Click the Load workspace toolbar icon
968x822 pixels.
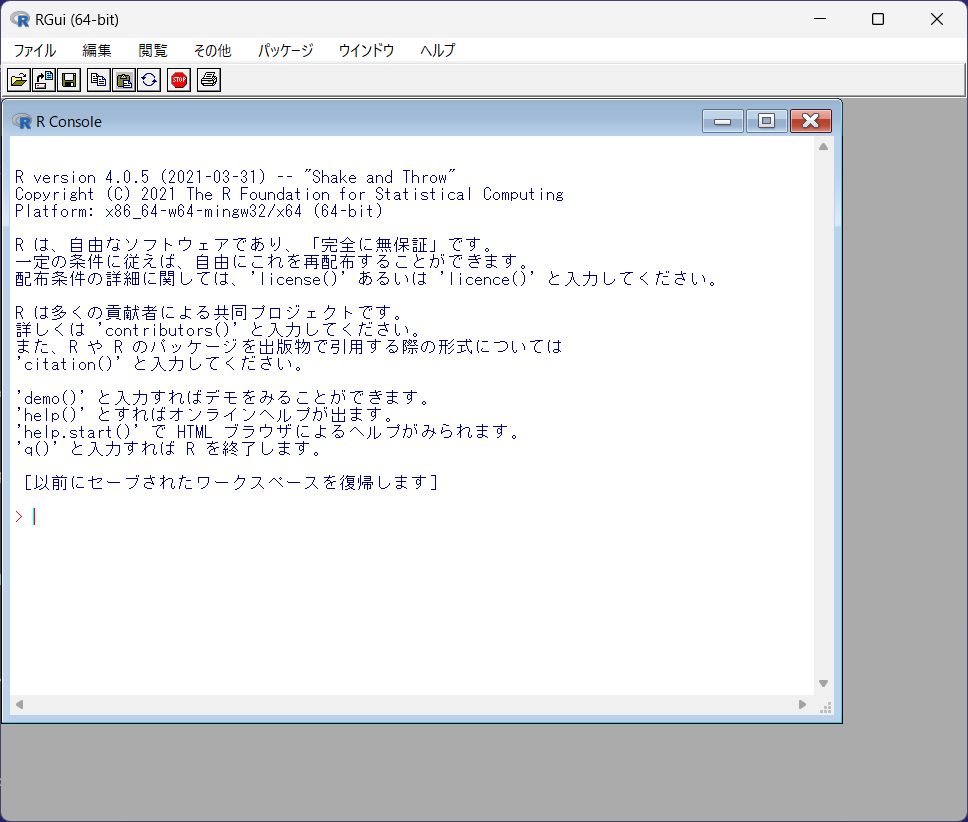[44, 80]
